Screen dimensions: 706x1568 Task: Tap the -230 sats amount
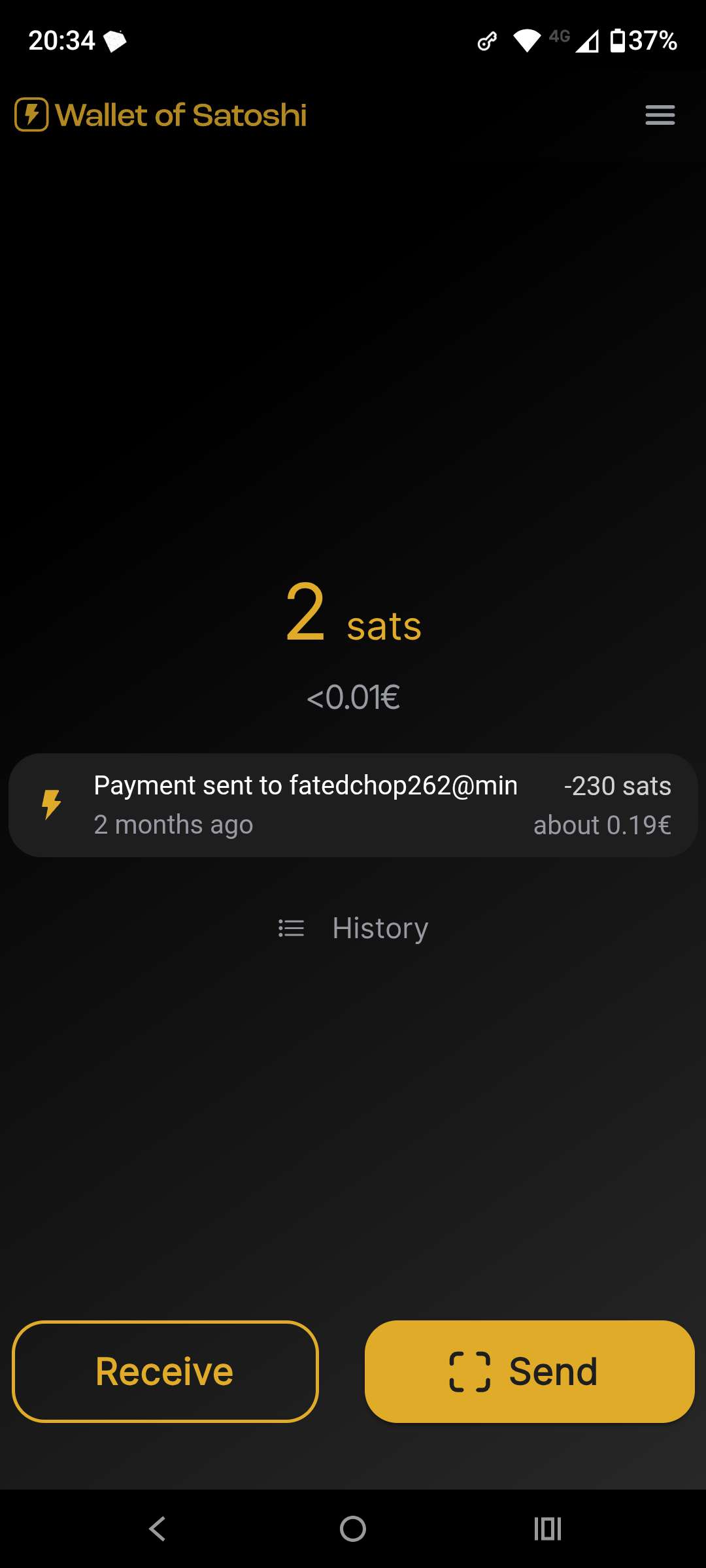[617, 786]
